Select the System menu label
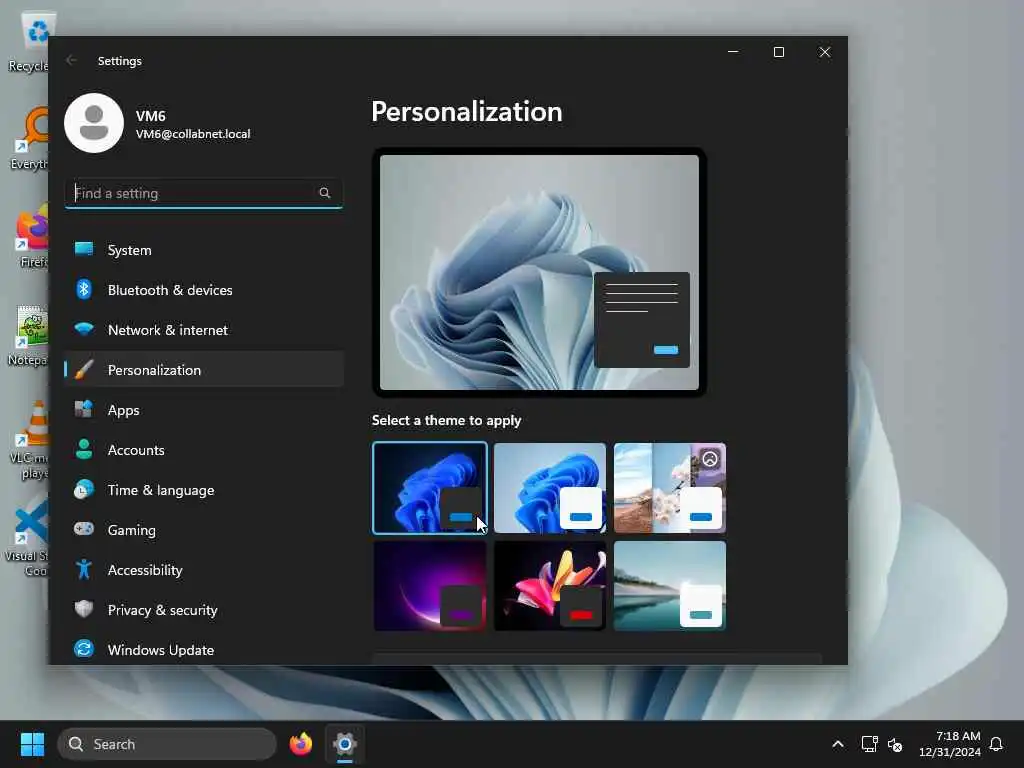The image size is (1024, 768). [129, 250]
